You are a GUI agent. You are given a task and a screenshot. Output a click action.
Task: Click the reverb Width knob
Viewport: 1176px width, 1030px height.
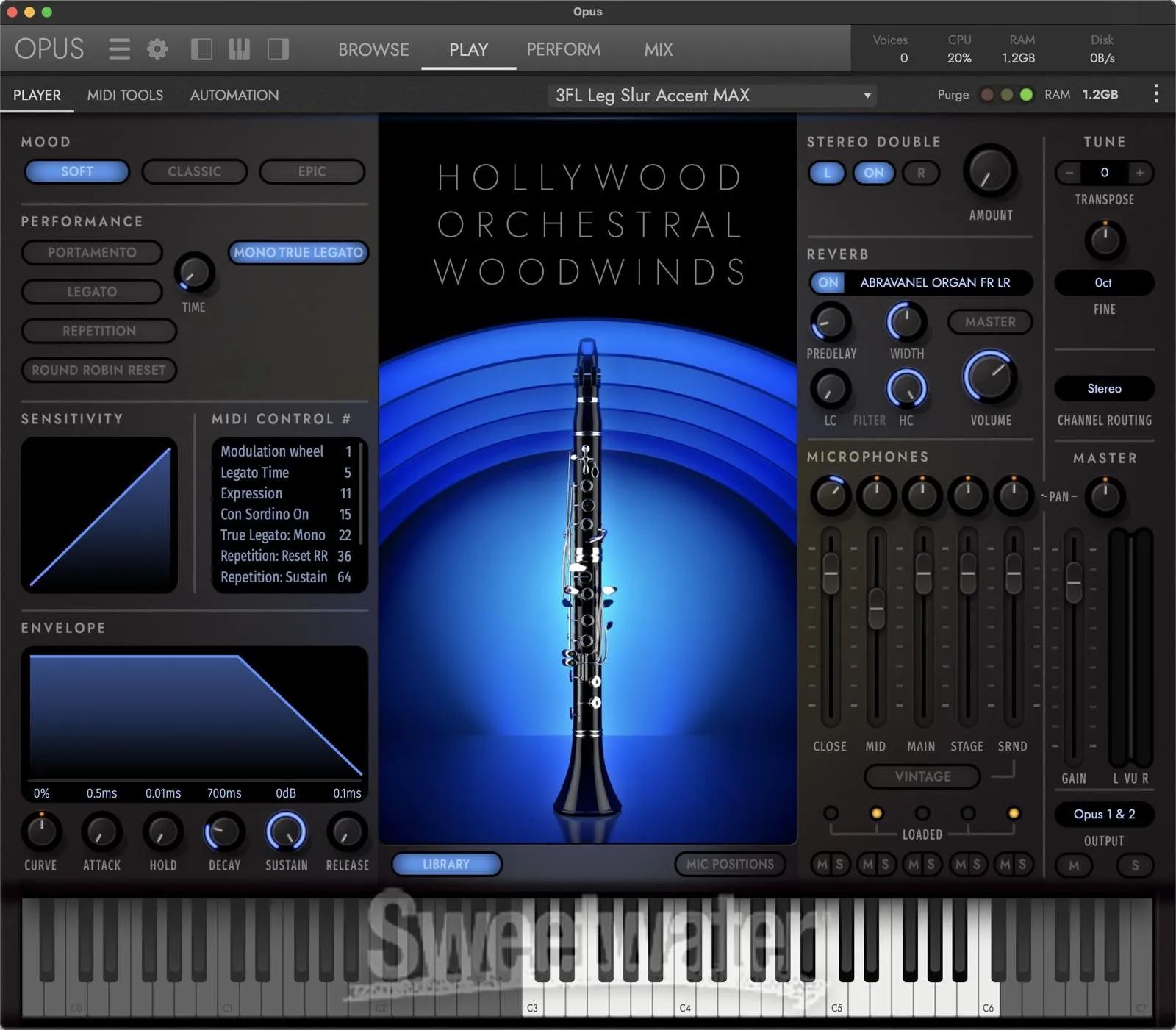(906, 322)
